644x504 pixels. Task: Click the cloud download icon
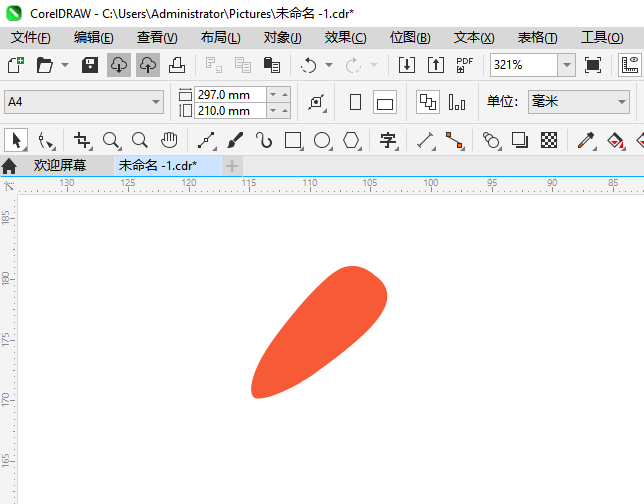point(119,65)
